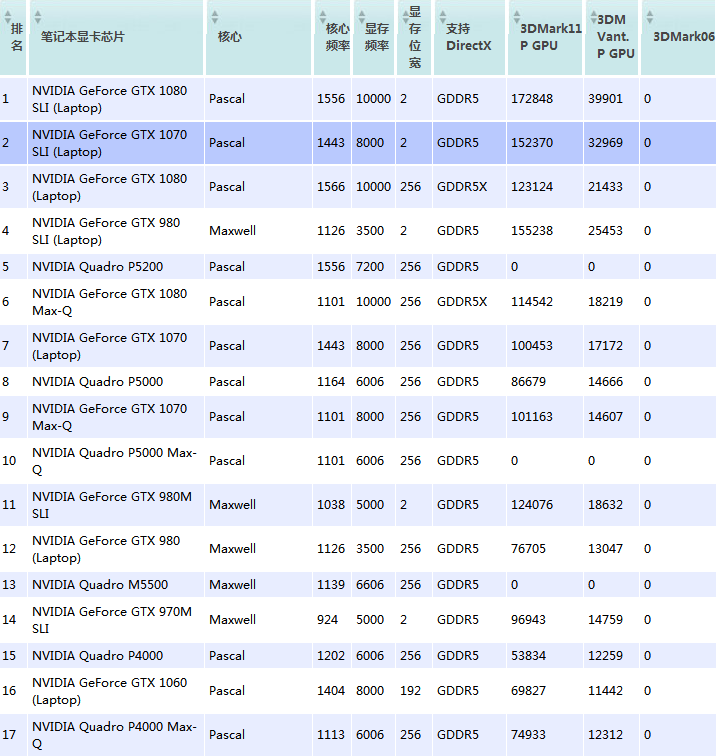Open NVIDIA GeForce GTX 1070 (Laptop) rank 7
The height and width of the screenshot is (756, 716).
pyautogui.click(x=109, y=346)
